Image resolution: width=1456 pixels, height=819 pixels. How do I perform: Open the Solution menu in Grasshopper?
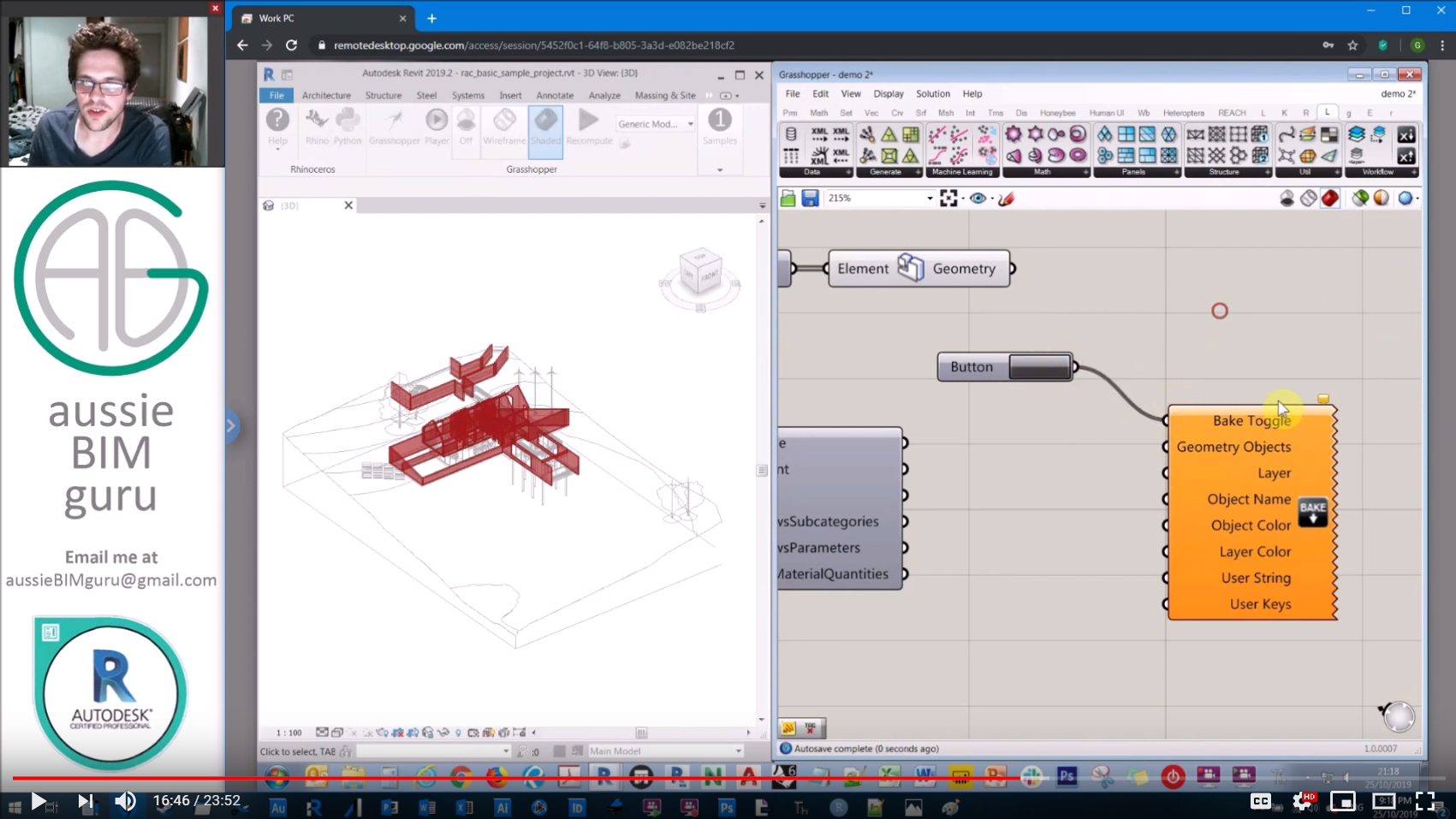(x=932, y=94)
